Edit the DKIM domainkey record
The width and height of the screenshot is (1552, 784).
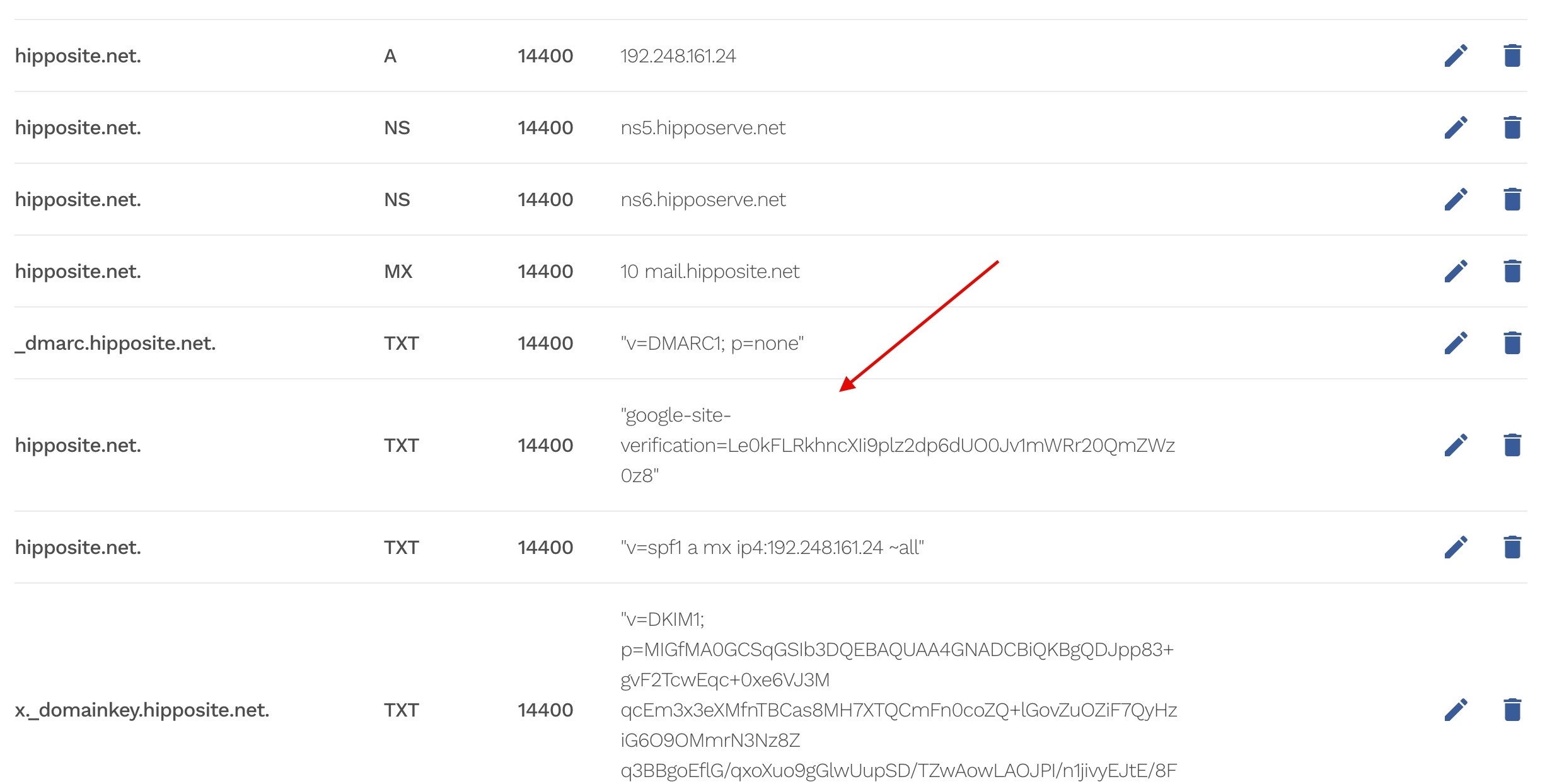(1456, 710)
